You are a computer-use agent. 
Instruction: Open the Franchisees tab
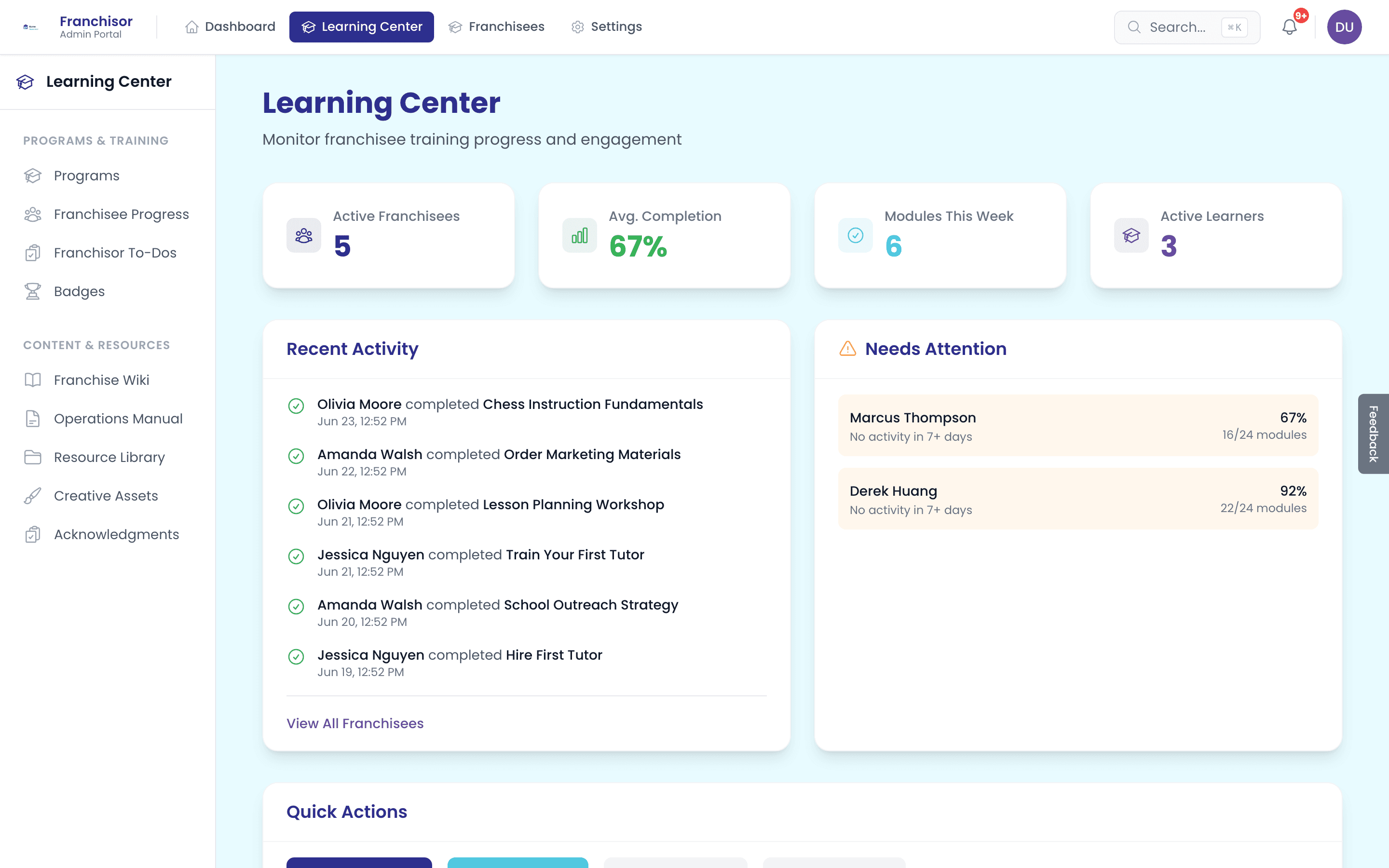click(x=496, y=27)
